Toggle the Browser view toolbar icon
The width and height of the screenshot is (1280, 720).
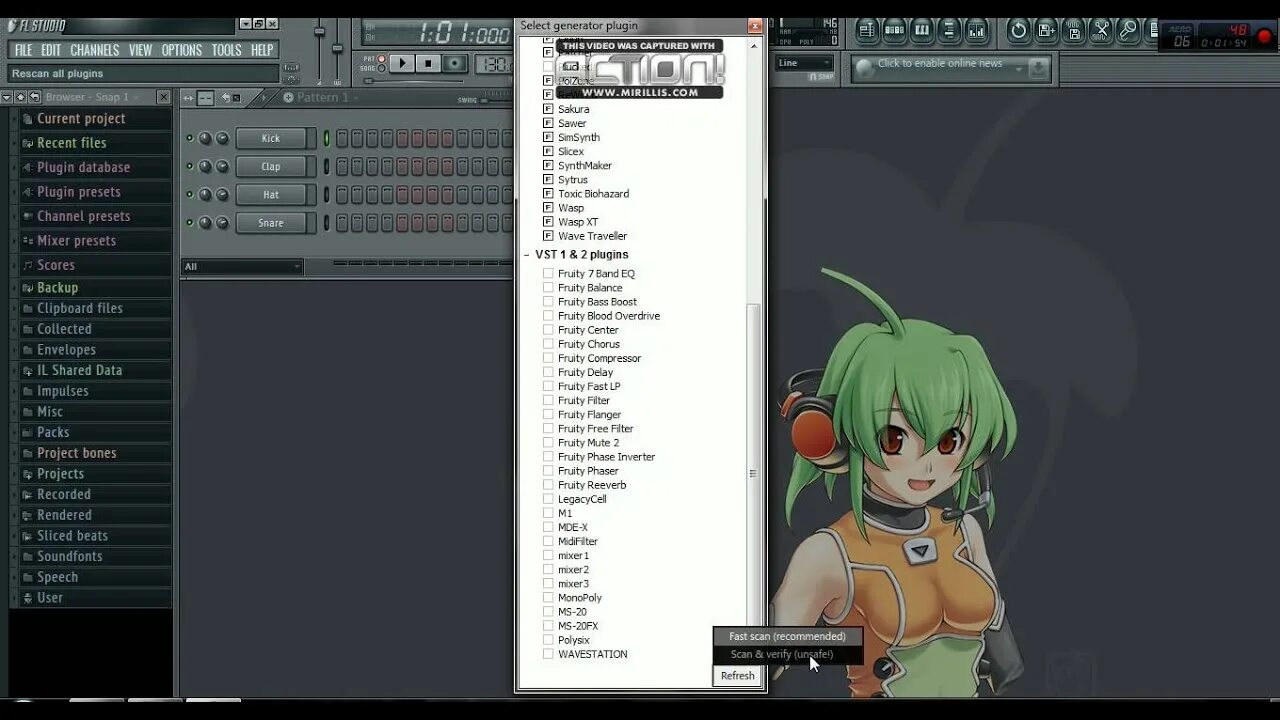949,30
